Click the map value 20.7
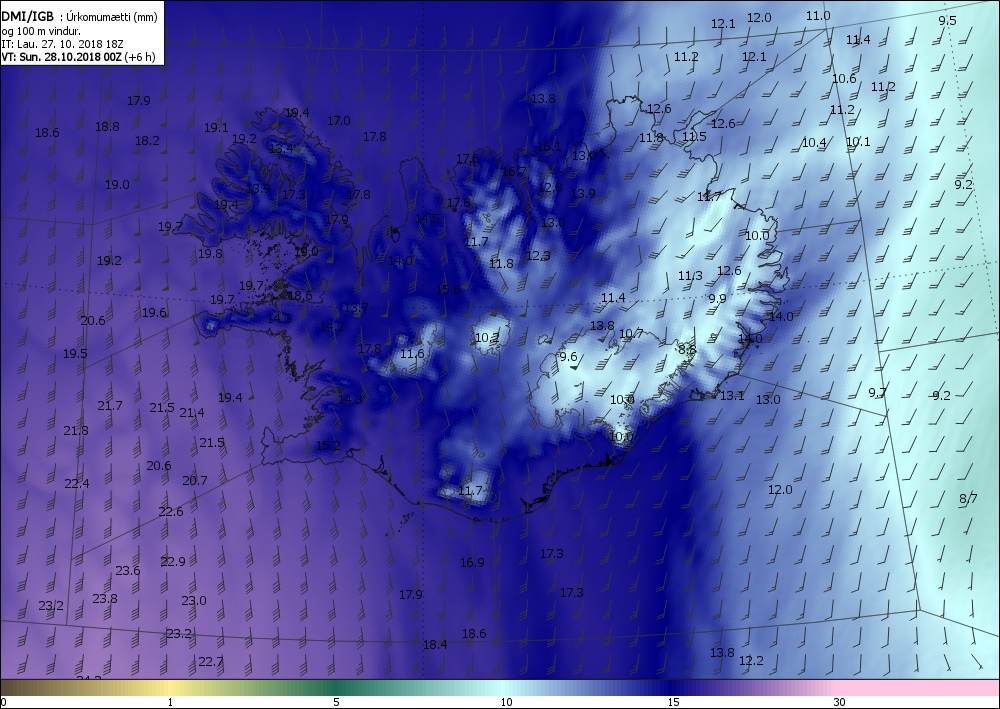 click(x=195, y=480)
